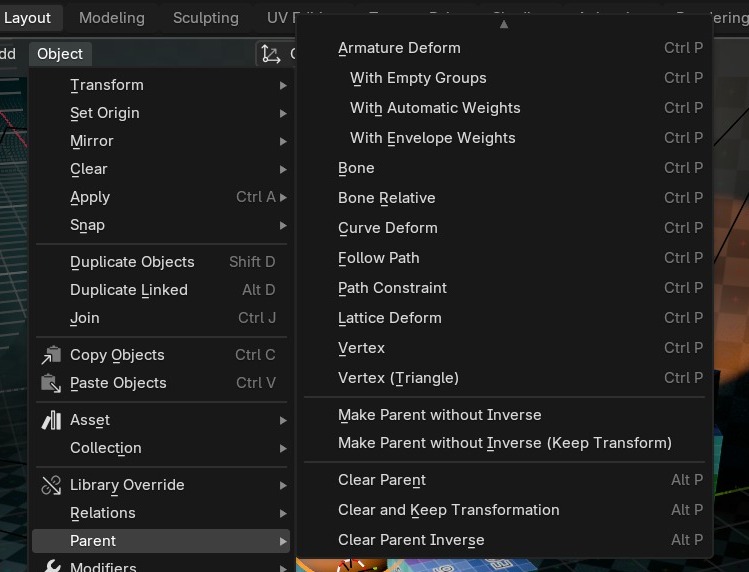Open the Modifiers submenu entry
The width and height of the screenshot is (749, 572).
pyautogui.click(x=161, y=566)
